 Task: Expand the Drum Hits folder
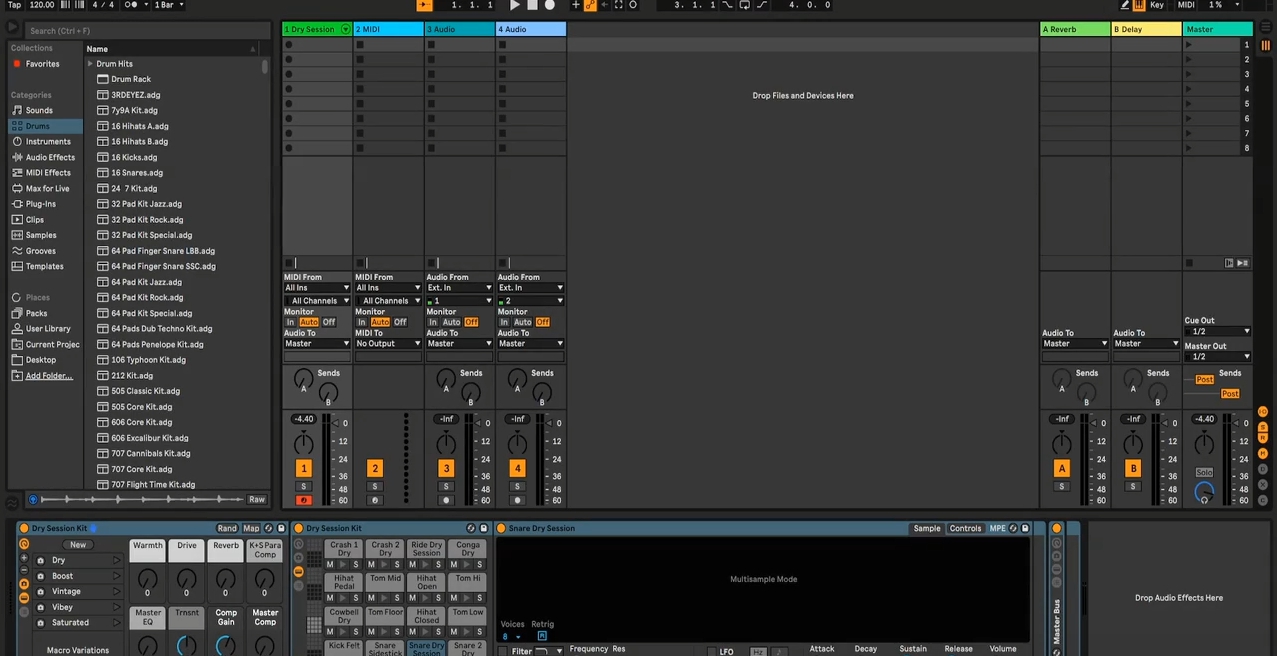[90, 64]
